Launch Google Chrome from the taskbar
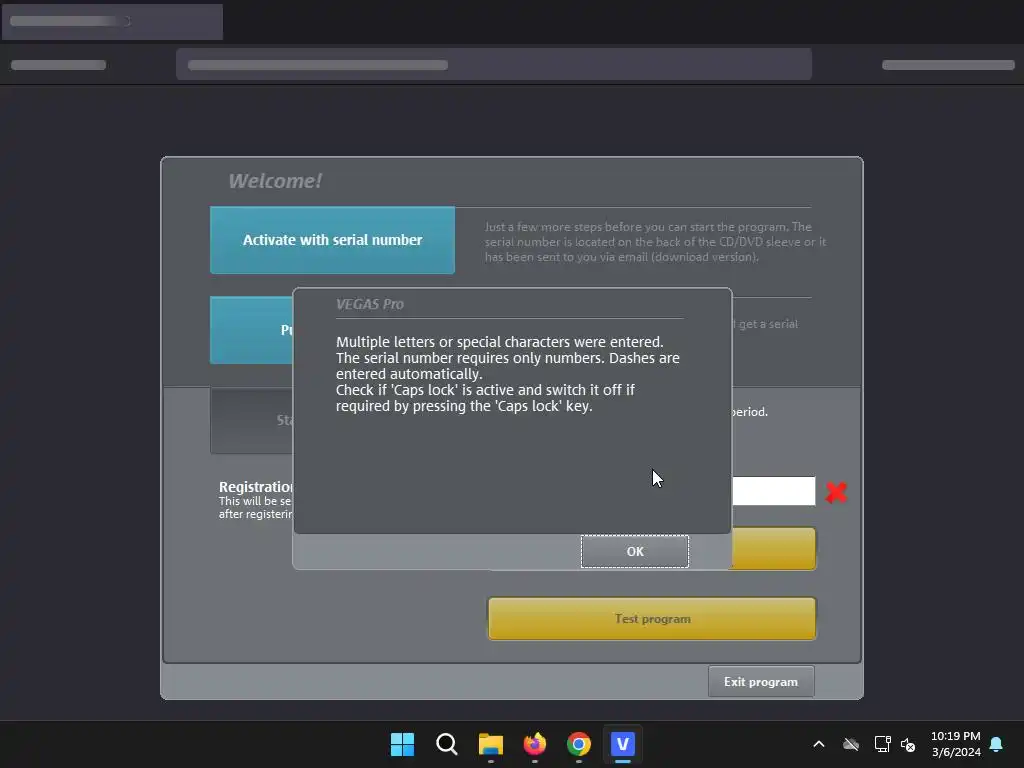Screen dimensions: 1024x768 [579, 744]
